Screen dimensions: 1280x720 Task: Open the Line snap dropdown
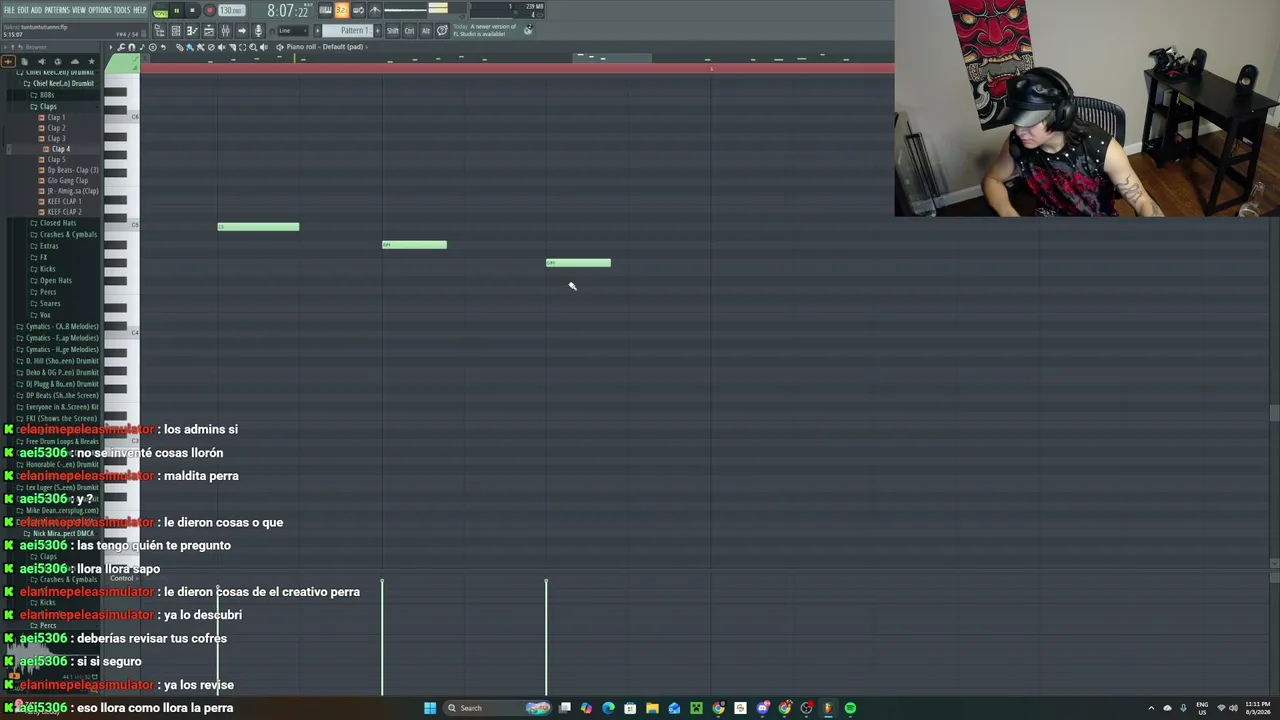[291, 31]
